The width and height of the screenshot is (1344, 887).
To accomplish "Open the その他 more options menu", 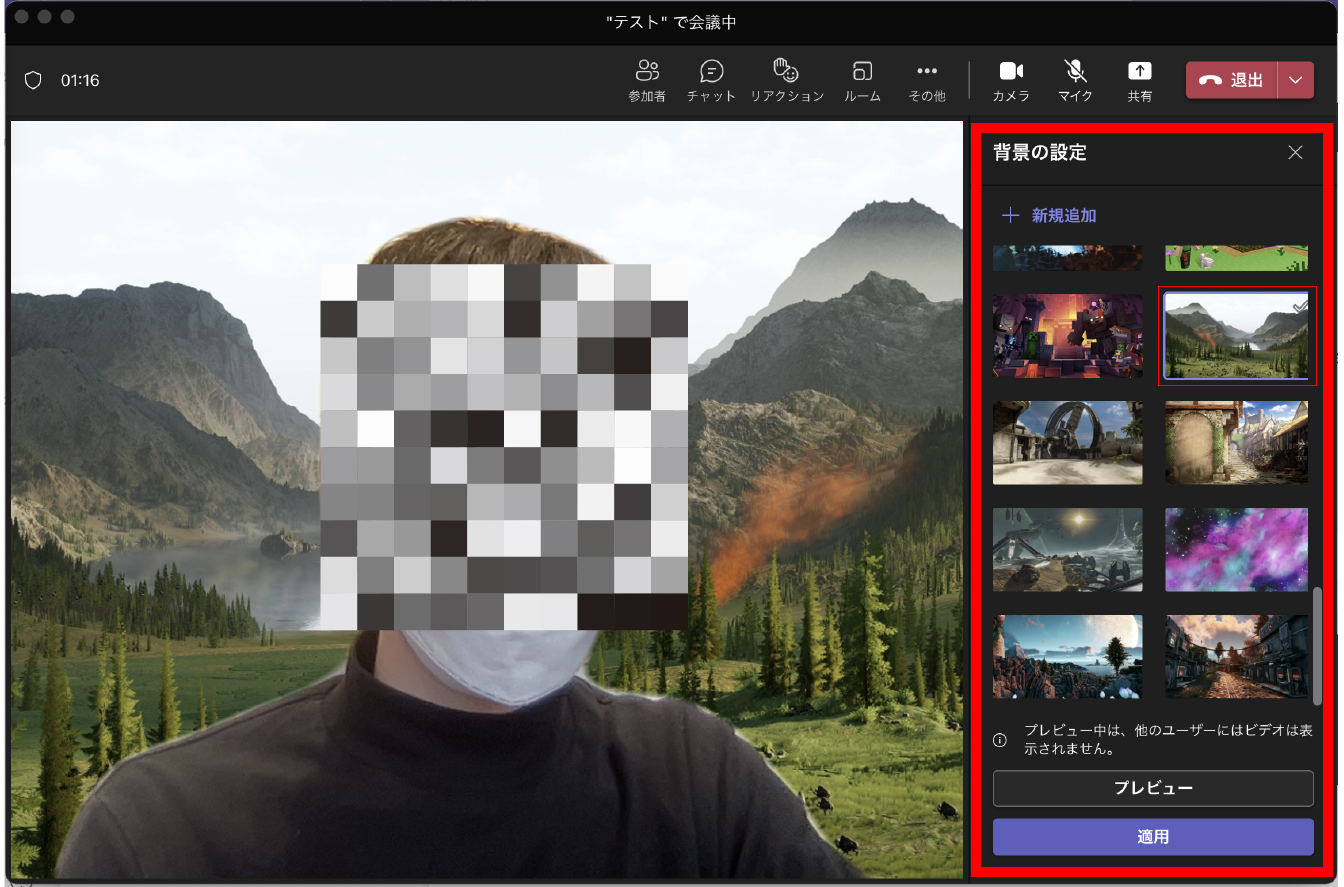I will [x=927, y=81].
